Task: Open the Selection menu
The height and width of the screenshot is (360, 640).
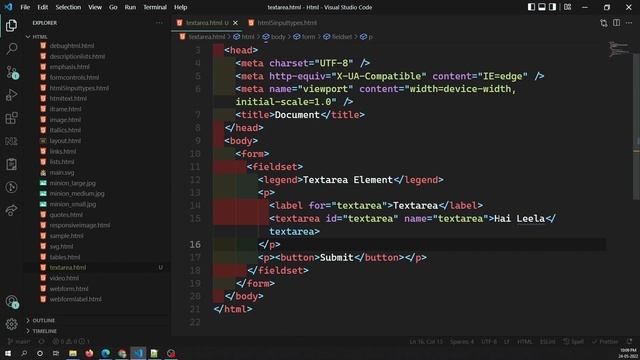Action: [68, 7]
